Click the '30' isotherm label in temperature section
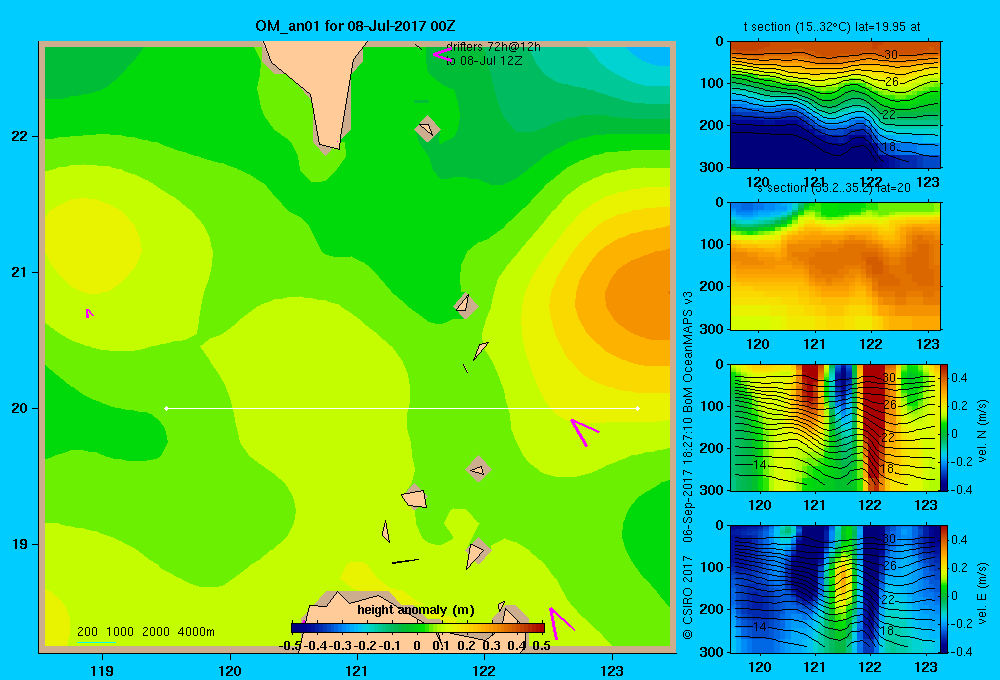The width and height of the screenshot is (1000, 680). [890, 55]
